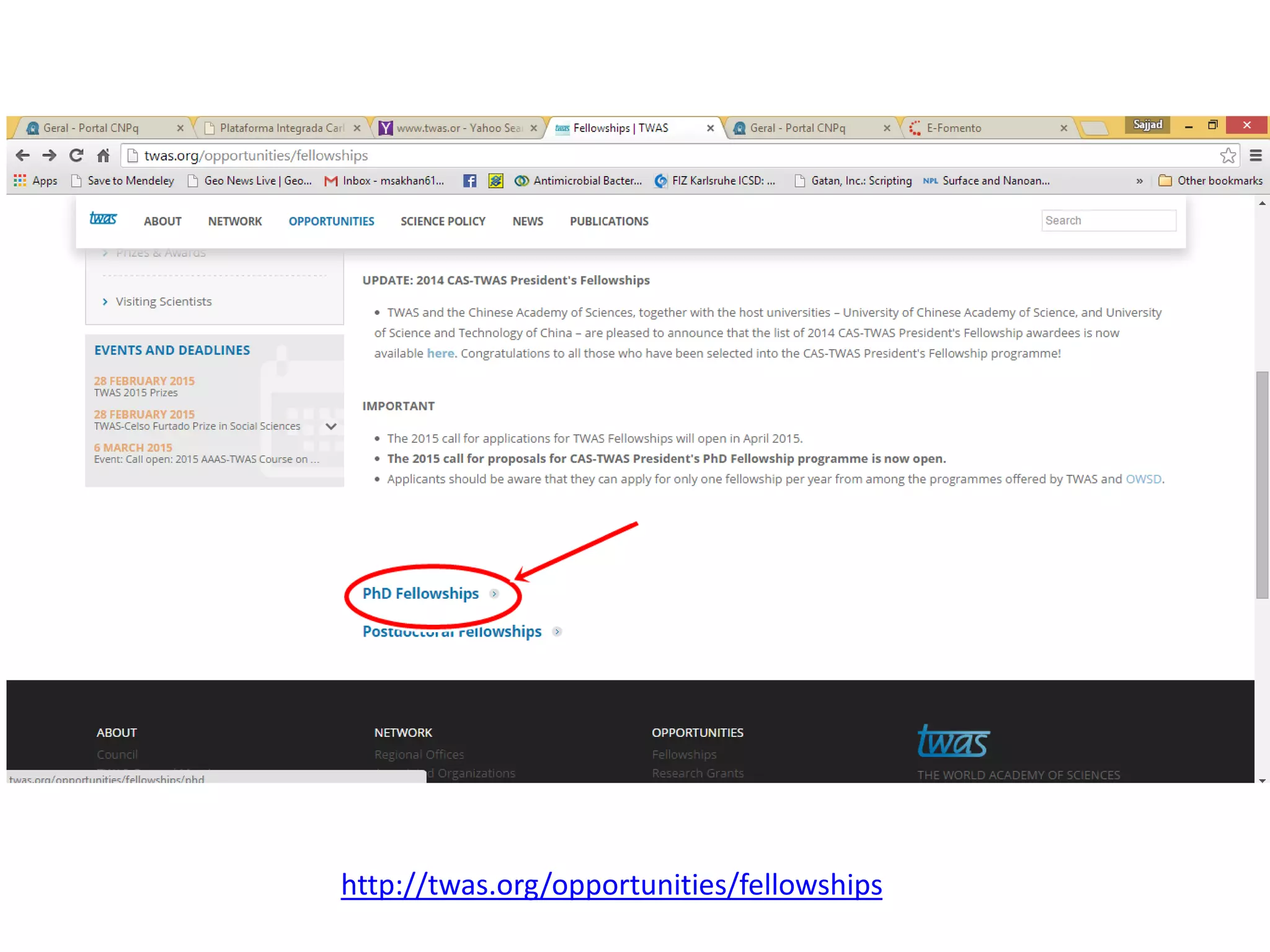Open Save to Mendeley bookmark
Screen dimensions: 1270x952
[123, 180]
